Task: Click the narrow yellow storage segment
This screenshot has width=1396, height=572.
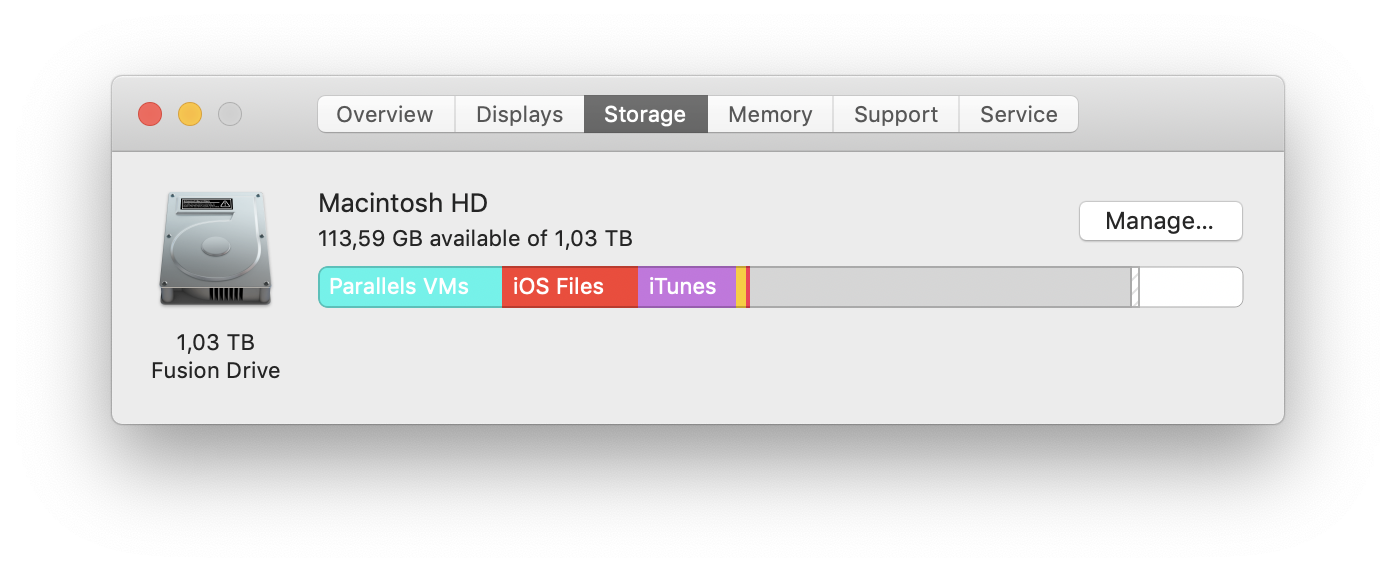Action: click(x=741, y=287)
